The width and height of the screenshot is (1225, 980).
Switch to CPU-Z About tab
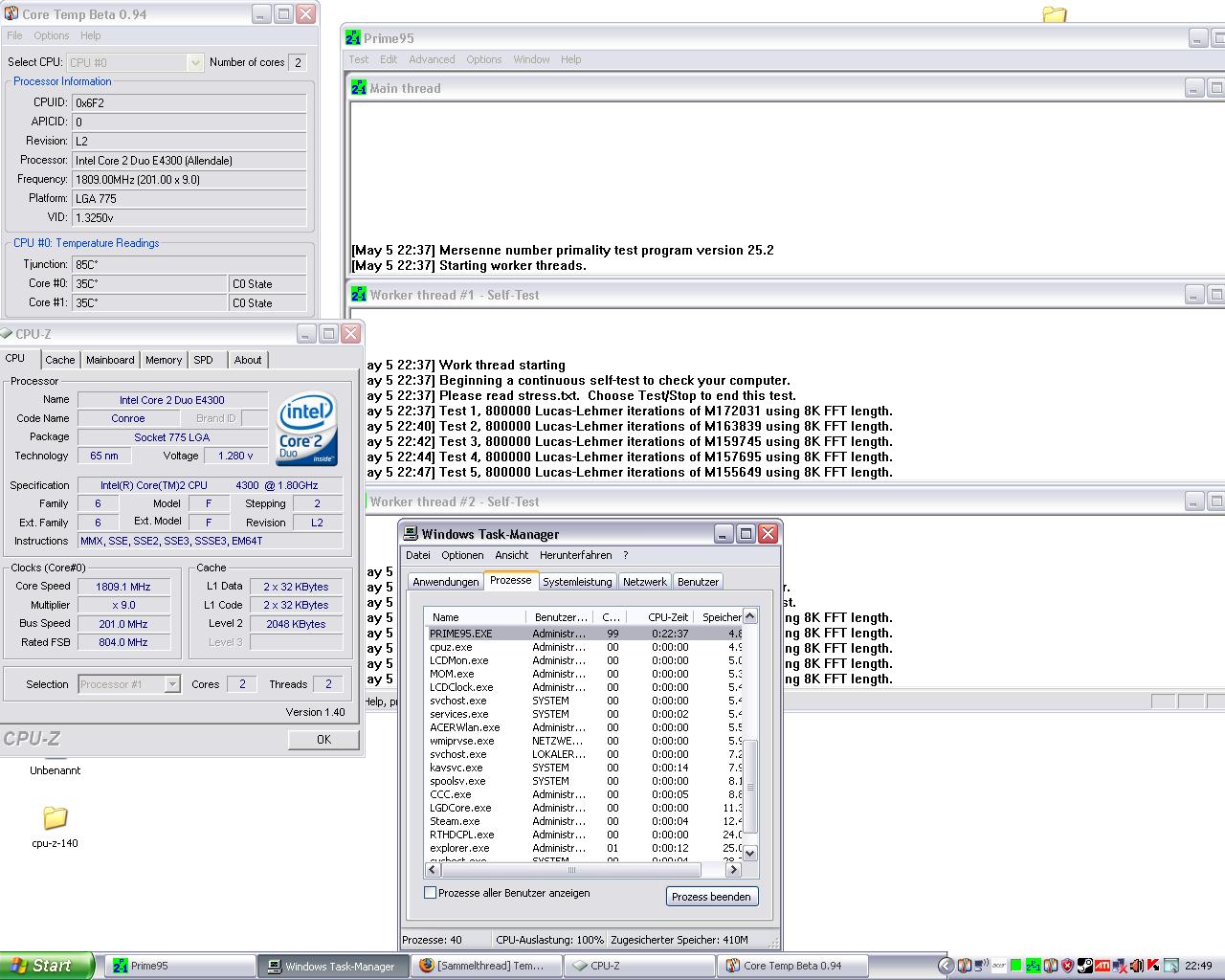pos(248,360)
